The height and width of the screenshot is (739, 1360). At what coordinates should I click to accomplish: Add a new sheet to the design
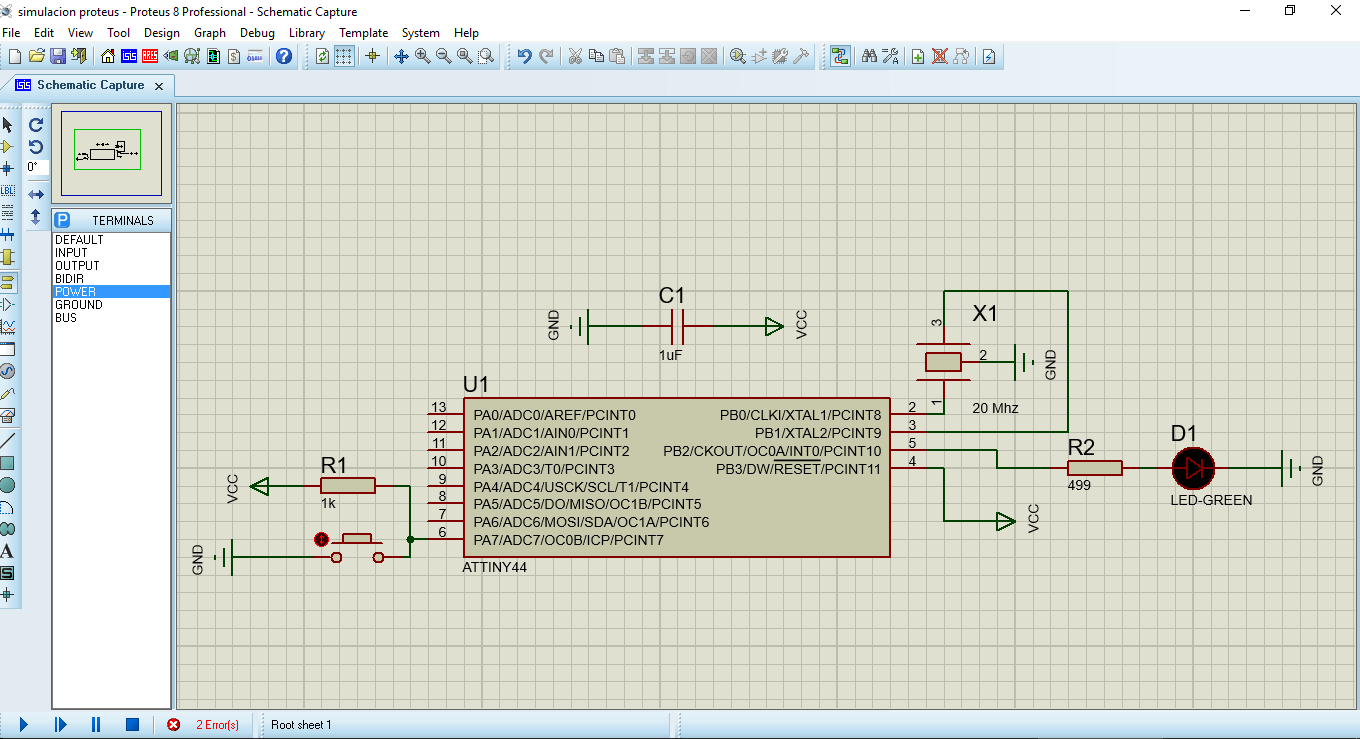coord(917,56)
